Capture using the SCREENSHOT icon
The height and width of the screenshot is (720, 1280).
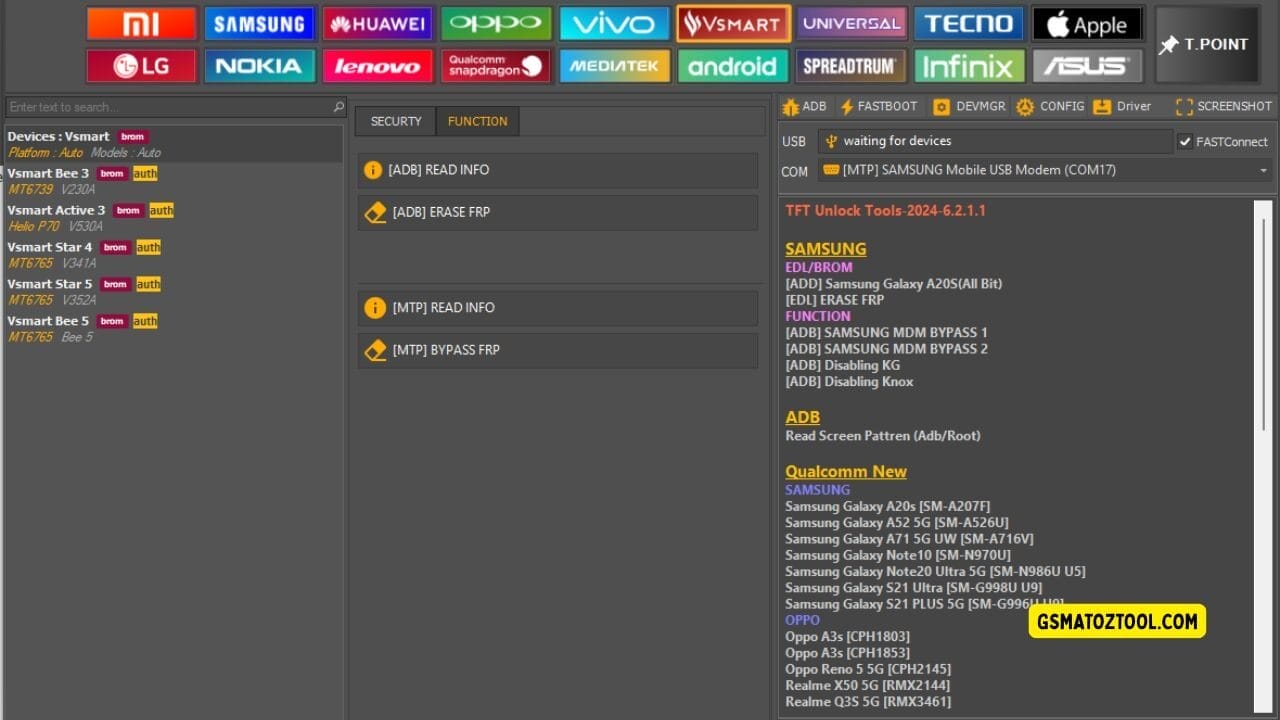(x=1222, y=106)
